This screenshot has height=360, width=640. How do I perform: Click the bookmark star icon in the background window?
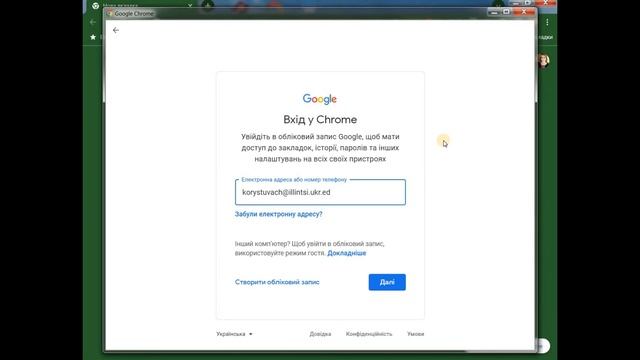tap(93, 37)
